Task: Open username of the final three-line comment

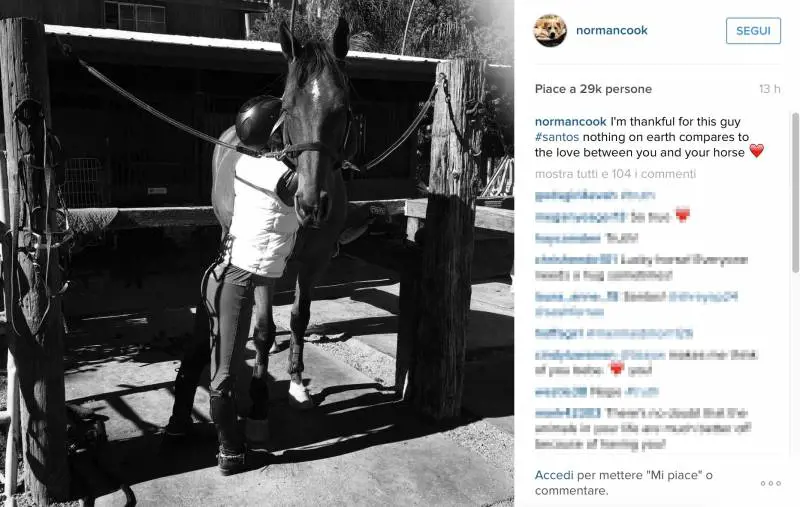Action: click(567, 413)
